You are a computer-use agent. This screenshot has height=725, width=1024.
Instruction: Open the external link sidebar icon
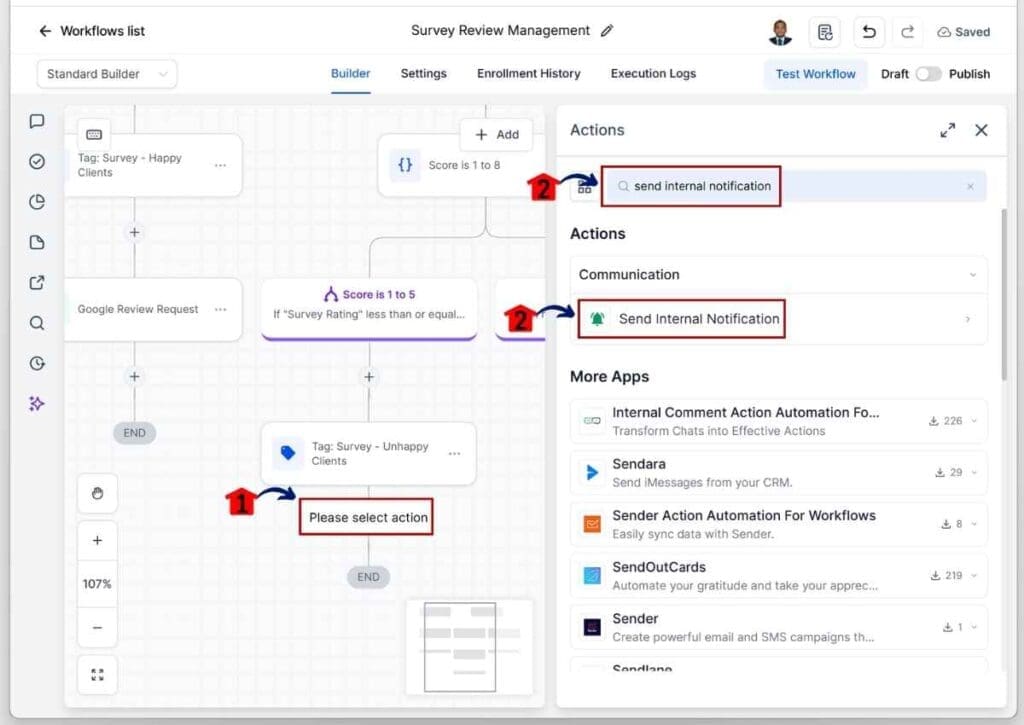click(37, 283)
